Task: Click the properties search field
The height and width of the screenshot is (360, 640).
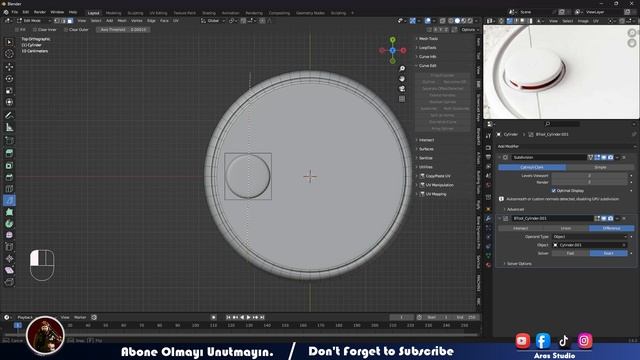Action: coord(562,124)
